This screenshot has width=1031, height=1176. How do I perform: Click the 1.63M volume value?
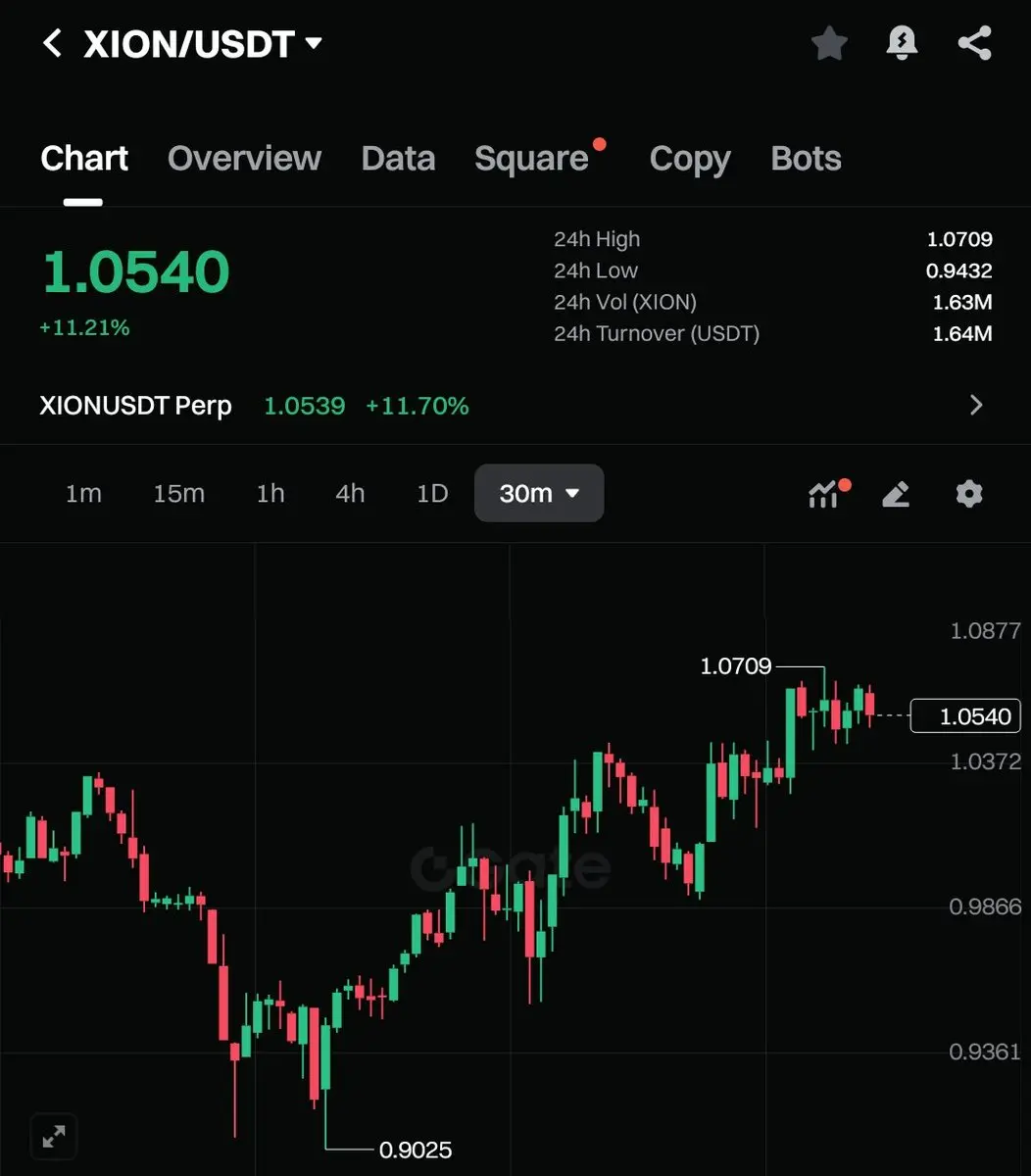coord(962,302)
